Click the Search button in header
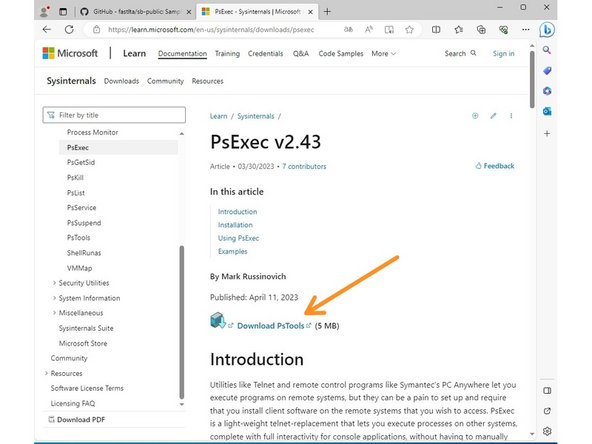 460,54
